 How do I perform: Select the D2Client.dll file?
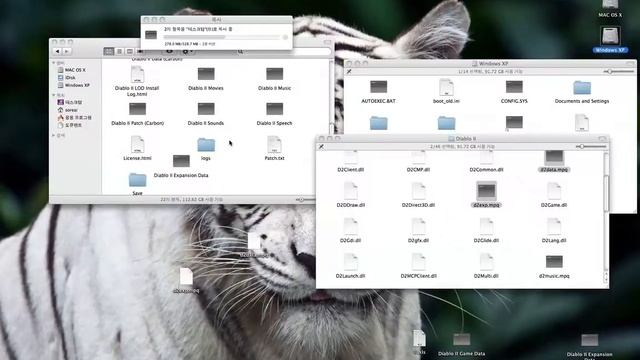point(350,162)
